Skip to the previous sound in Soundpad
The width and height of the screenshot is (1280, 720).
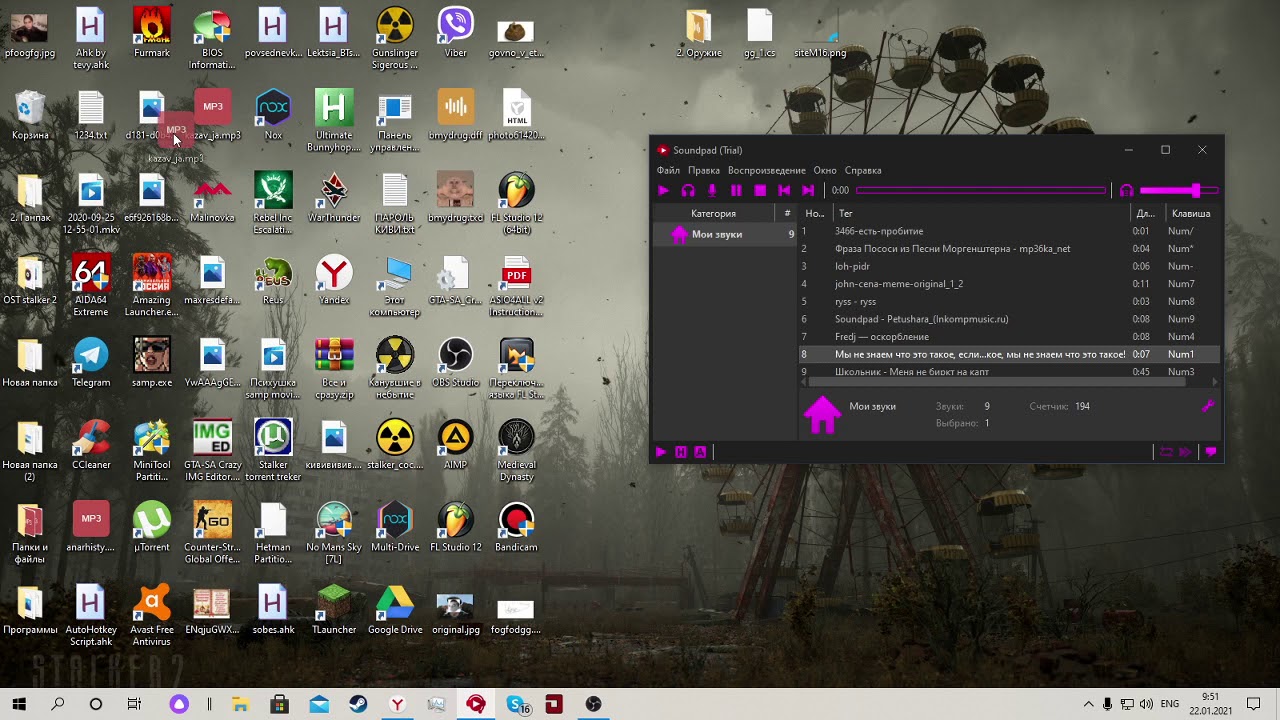(x=784, y=190)
